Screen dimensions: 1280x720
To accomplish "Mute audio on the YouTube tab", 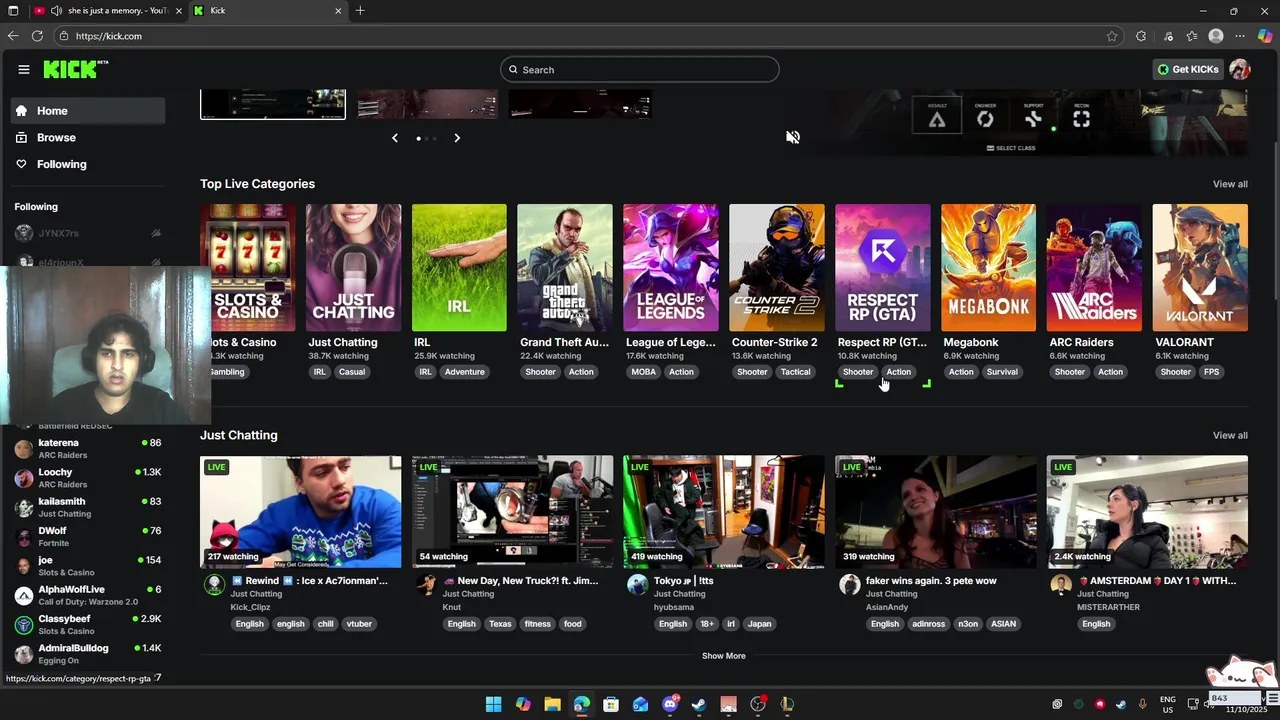I will (56, 10).
